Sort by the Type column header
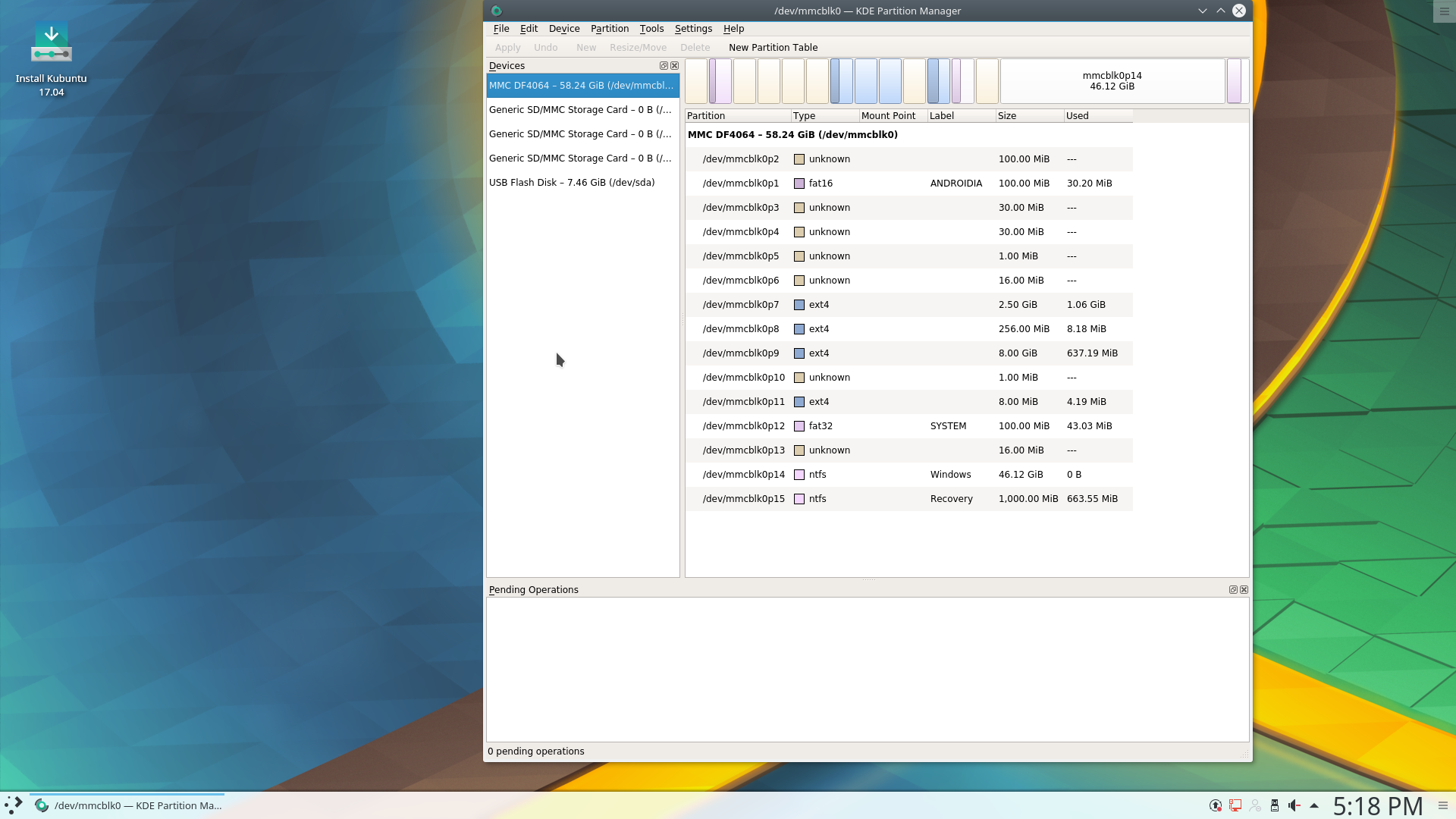Screen dimensions: 1456x819 click(824, 116)
